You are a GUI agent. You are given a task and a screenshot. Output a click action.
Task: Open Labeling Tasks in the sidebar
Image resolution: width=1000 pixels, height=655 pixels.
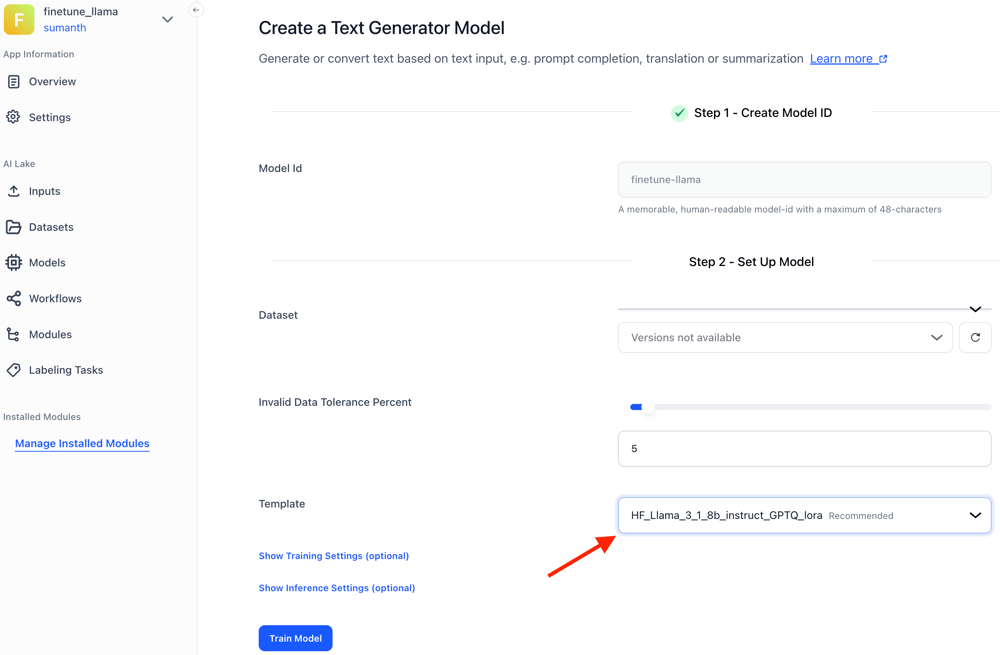click(66, 370)
